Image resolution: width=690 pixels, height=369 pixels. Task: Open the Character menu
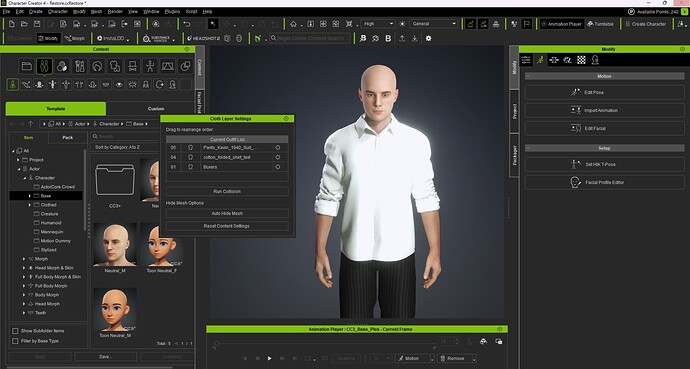(x=58, y=11)
